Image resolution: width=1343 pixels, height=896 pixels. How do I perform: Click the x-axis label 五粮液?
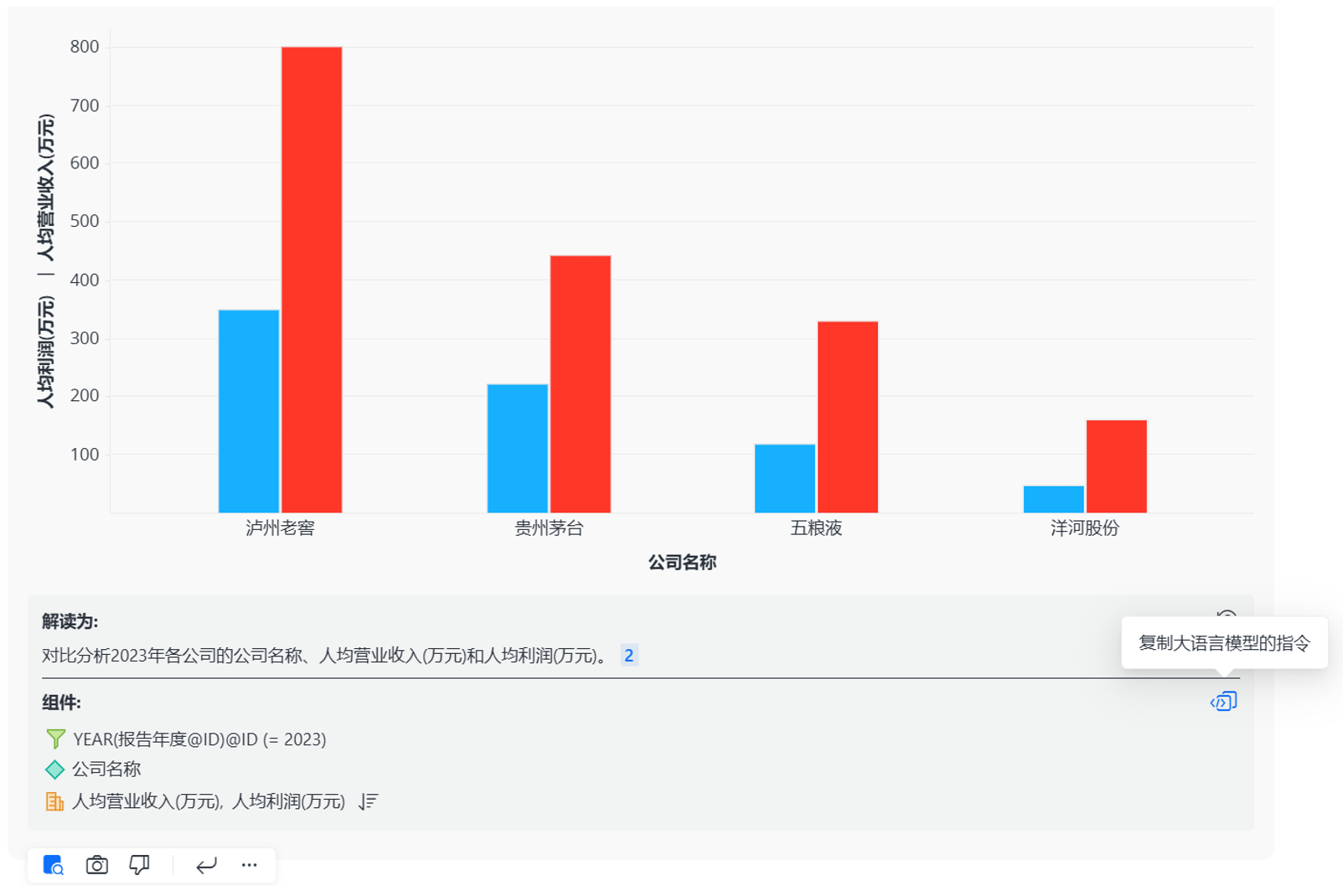click(x=817, y=528)
